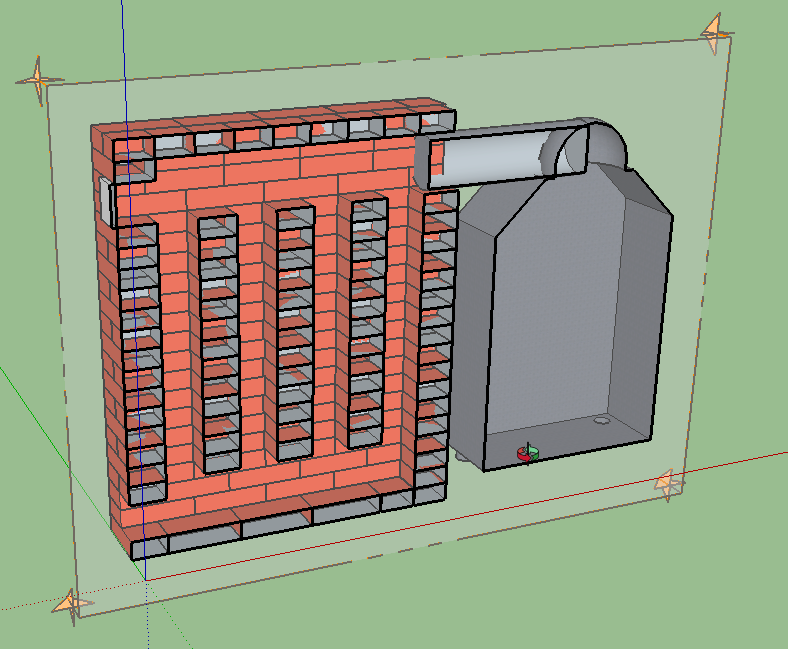Click the top-right section plane arrow marker
Screen dimensions: 788x649
coord(714,33)
